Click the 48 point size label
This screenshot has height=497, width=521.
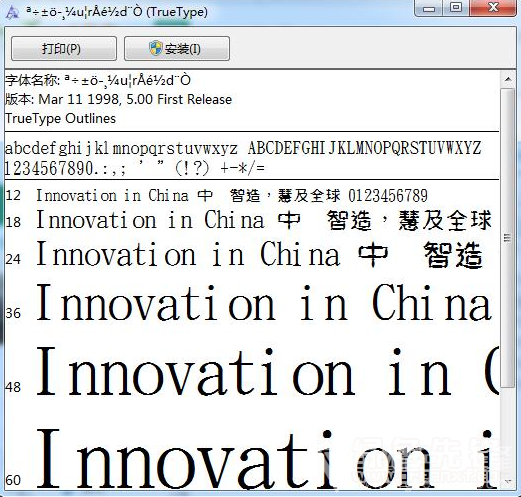[13, 387]
